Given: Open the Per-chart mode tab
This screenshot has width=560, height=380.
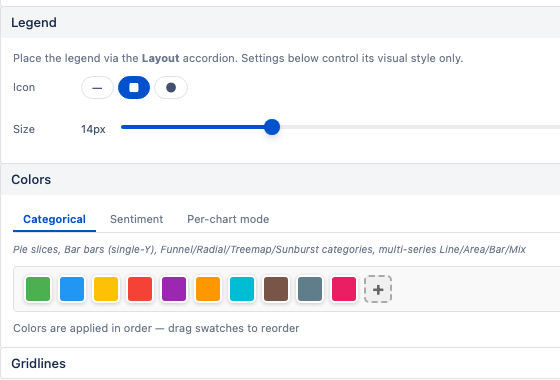Looking at the screenshot, I should click(x=228, y=219).
